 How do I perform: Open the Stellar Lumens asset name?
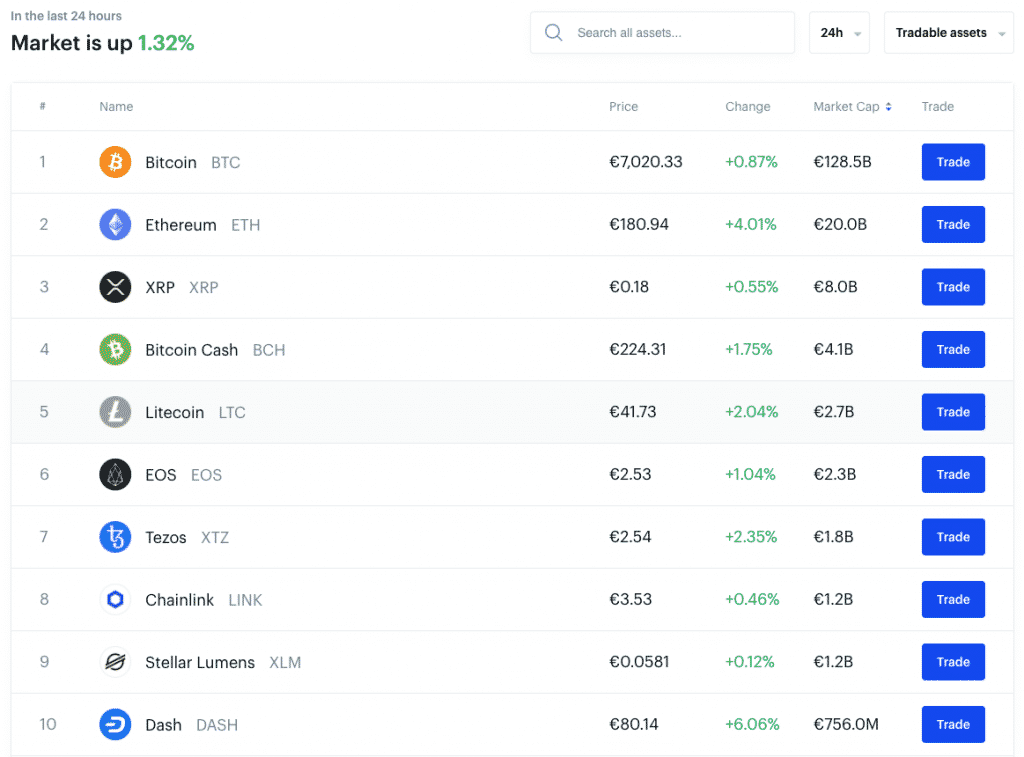tap(200, 663)
